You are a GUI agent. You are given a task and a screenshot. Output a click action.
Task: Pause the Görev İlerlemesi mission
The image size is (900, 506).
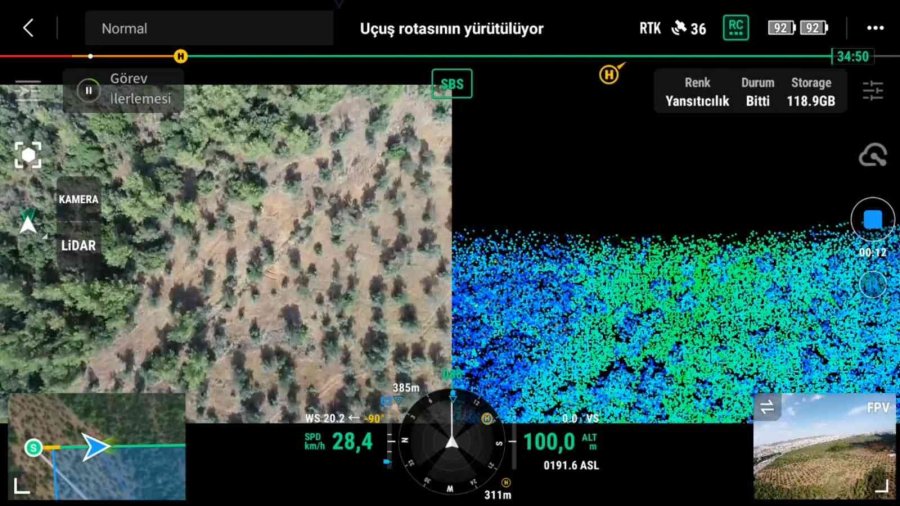click(89, 91)
